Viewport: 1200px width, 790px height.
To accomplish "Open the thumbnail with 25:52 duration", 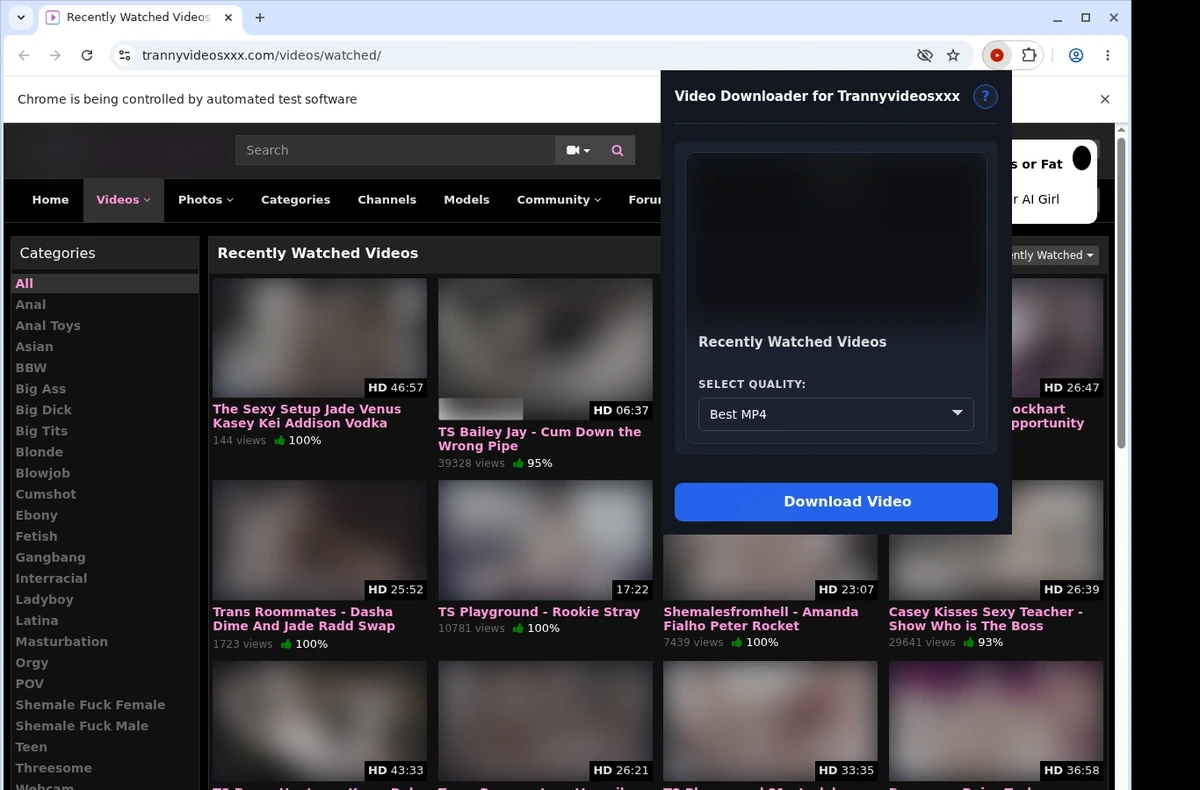I will pyautogui.click(x=320, y=540).
